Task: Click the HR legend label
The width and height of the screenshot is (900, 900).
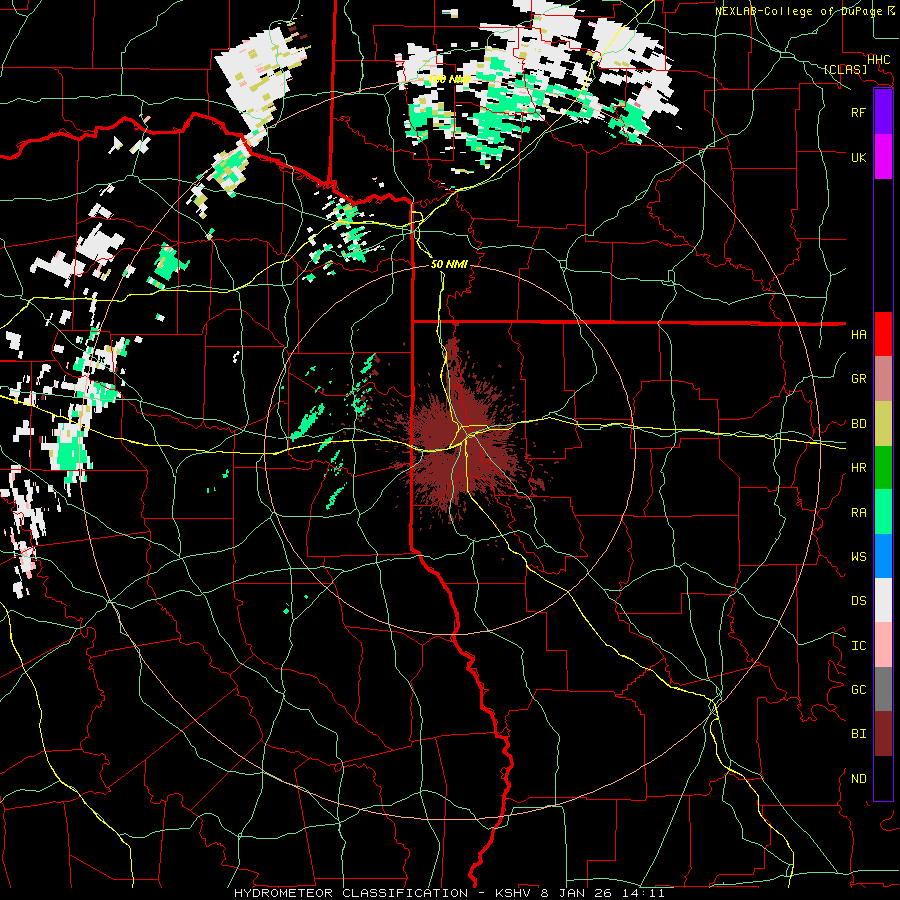Action: [858, 468]
